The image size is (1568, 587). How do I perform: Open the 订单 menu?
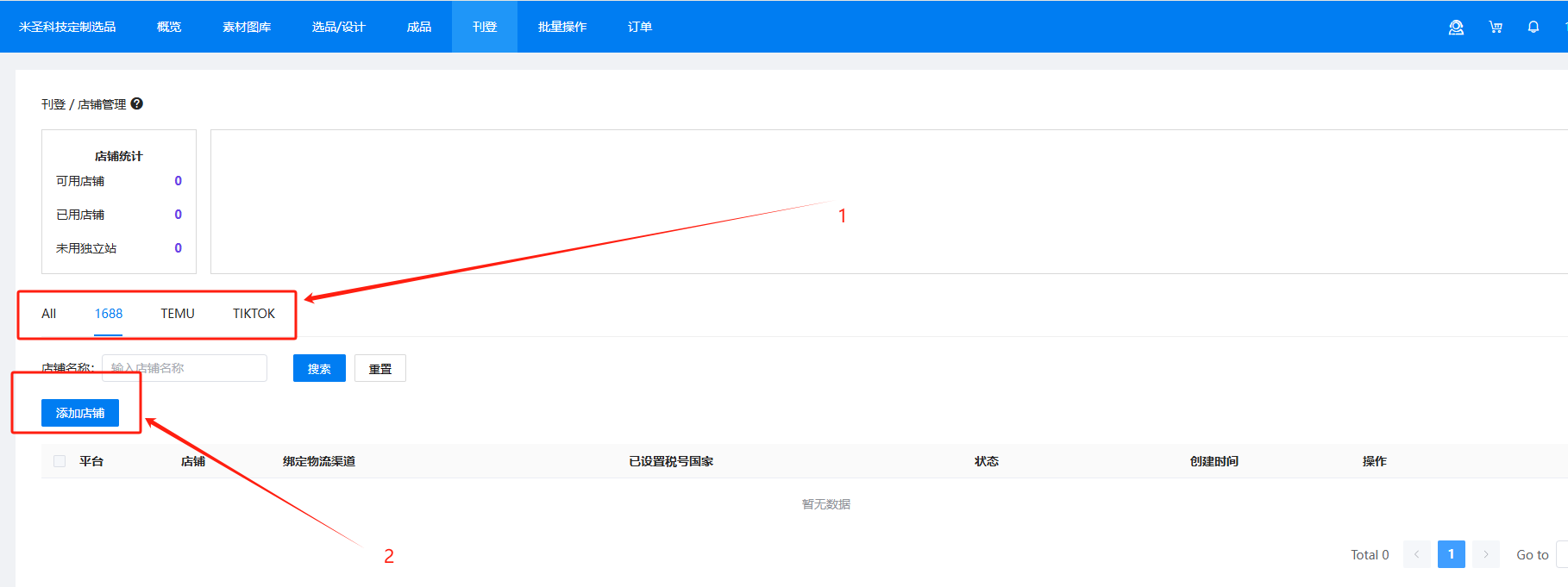pyautogui.click(x=640, y=27)
